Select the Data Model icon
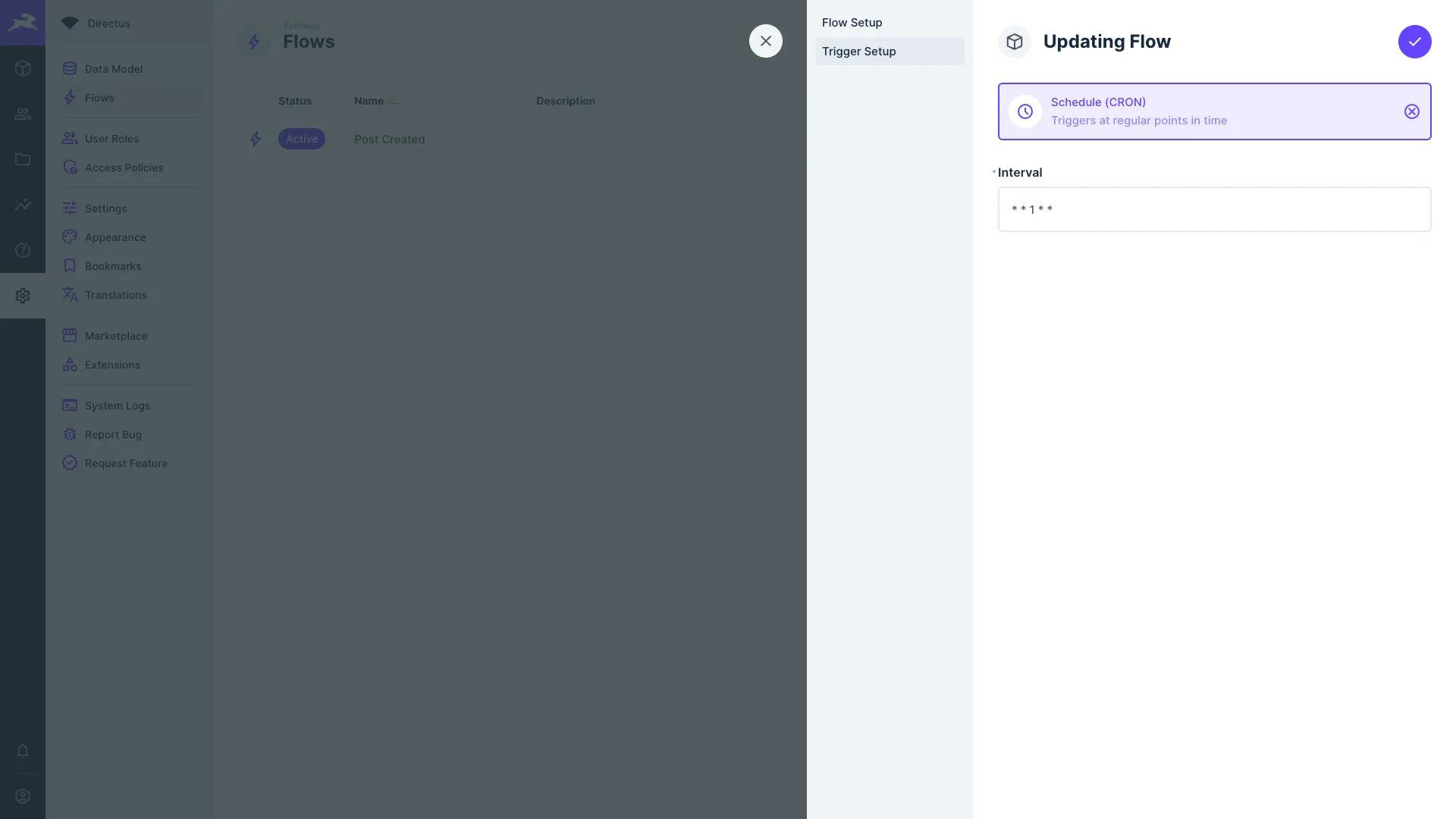 click(69, 69)
